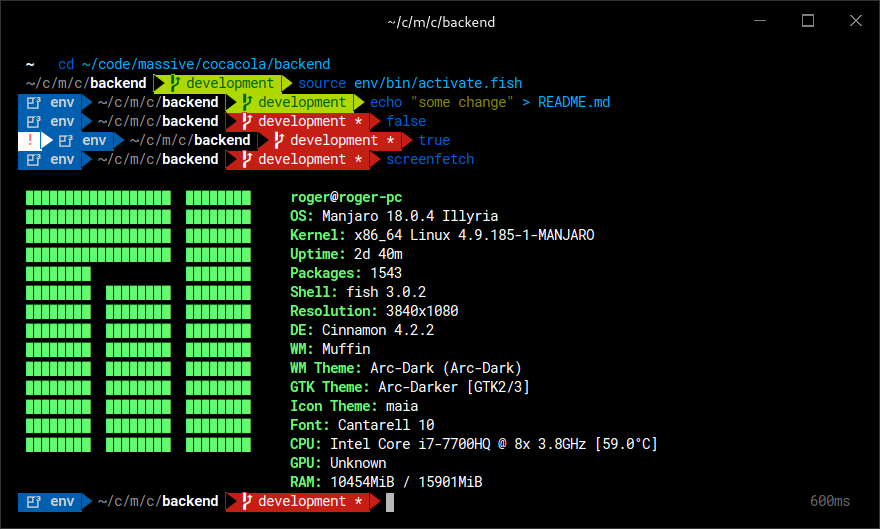Click README.md in the echo line
Viewport: 880px width, 529px height.
tap(574, 102)
